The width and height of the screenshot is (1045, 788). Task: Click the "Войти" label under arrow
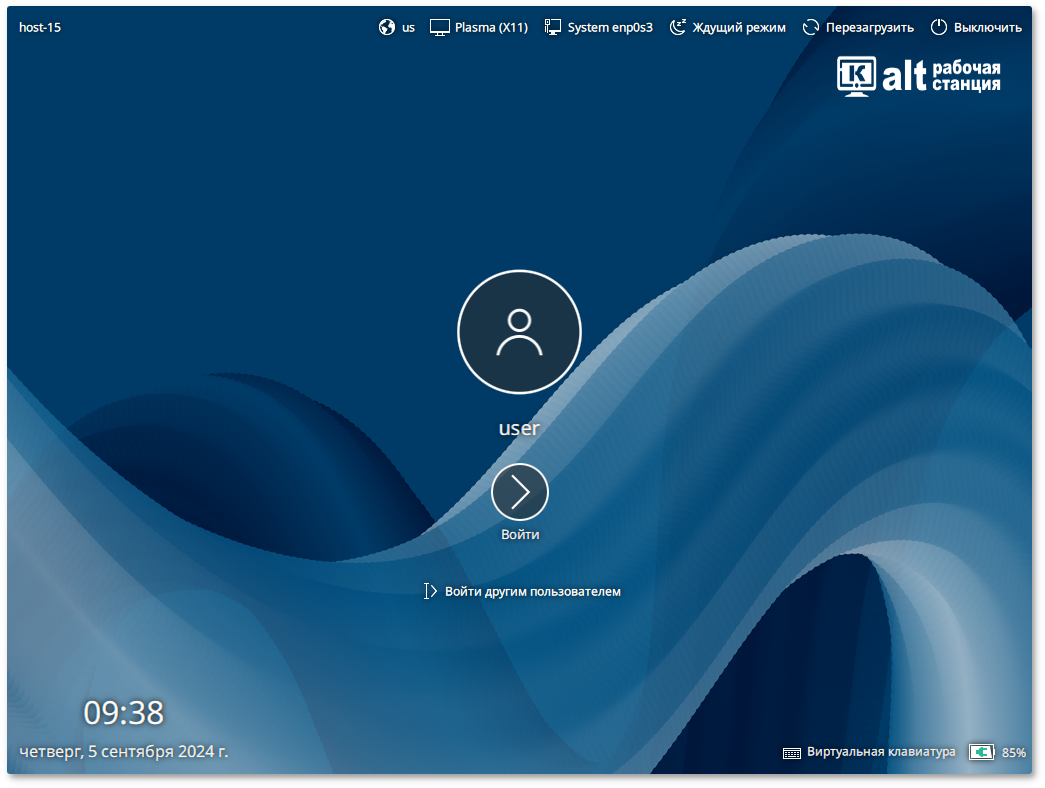point(520,535)
